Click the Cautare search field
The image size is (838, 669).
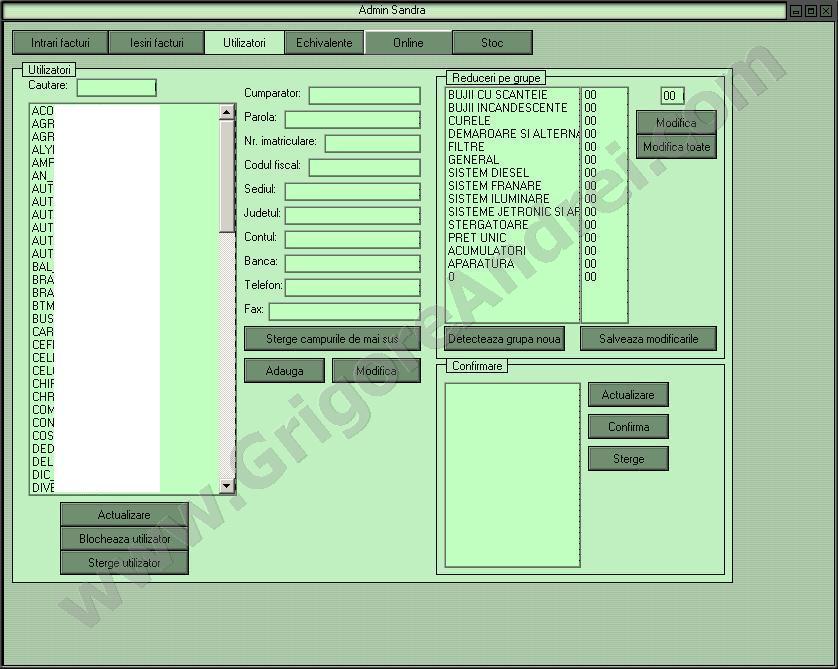117,88
